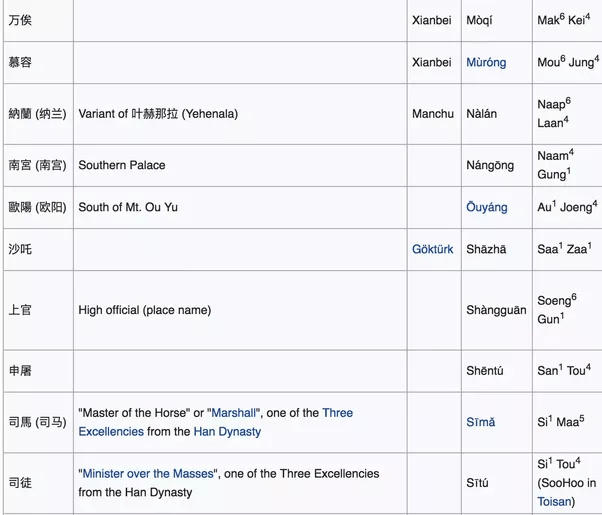
Task: Click the Mòqí pinyin cell
Action: click(497, 20)
